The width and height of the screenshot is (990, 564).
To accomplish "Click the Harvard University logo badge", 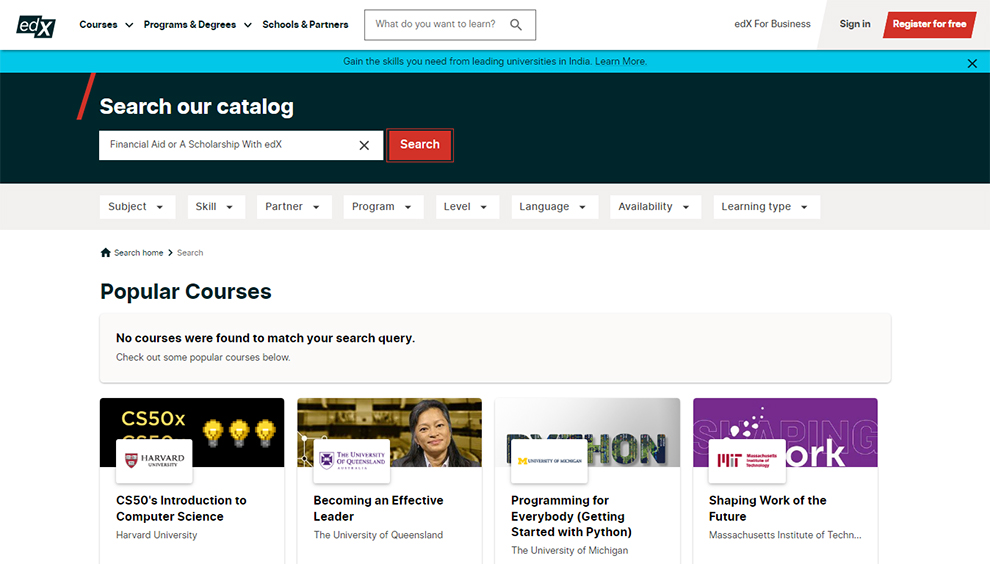I will [154, 460].
